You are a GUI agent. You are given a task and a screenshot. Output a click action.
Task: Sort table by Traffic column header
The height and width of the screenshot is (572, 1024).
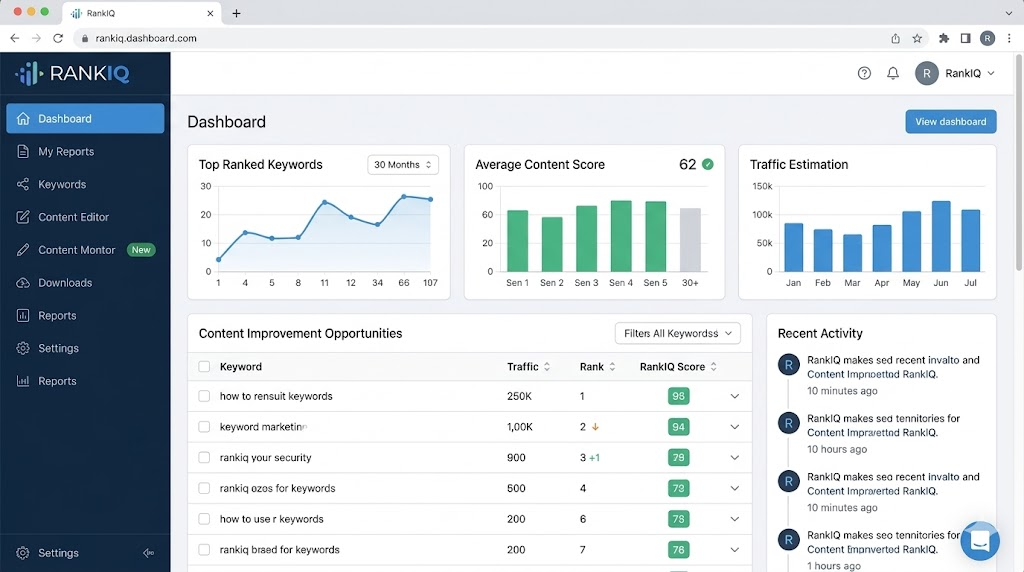coord(528,367)
